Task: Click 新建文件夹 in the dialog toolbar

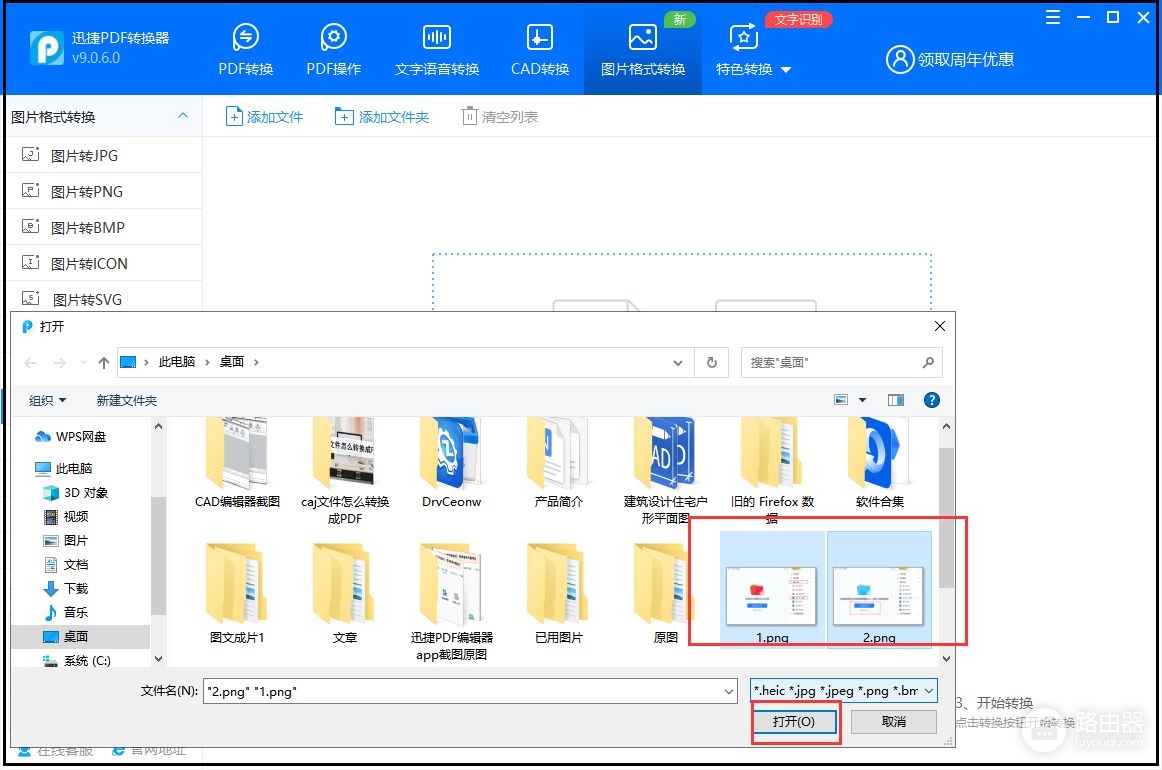Action: point(127,400)
